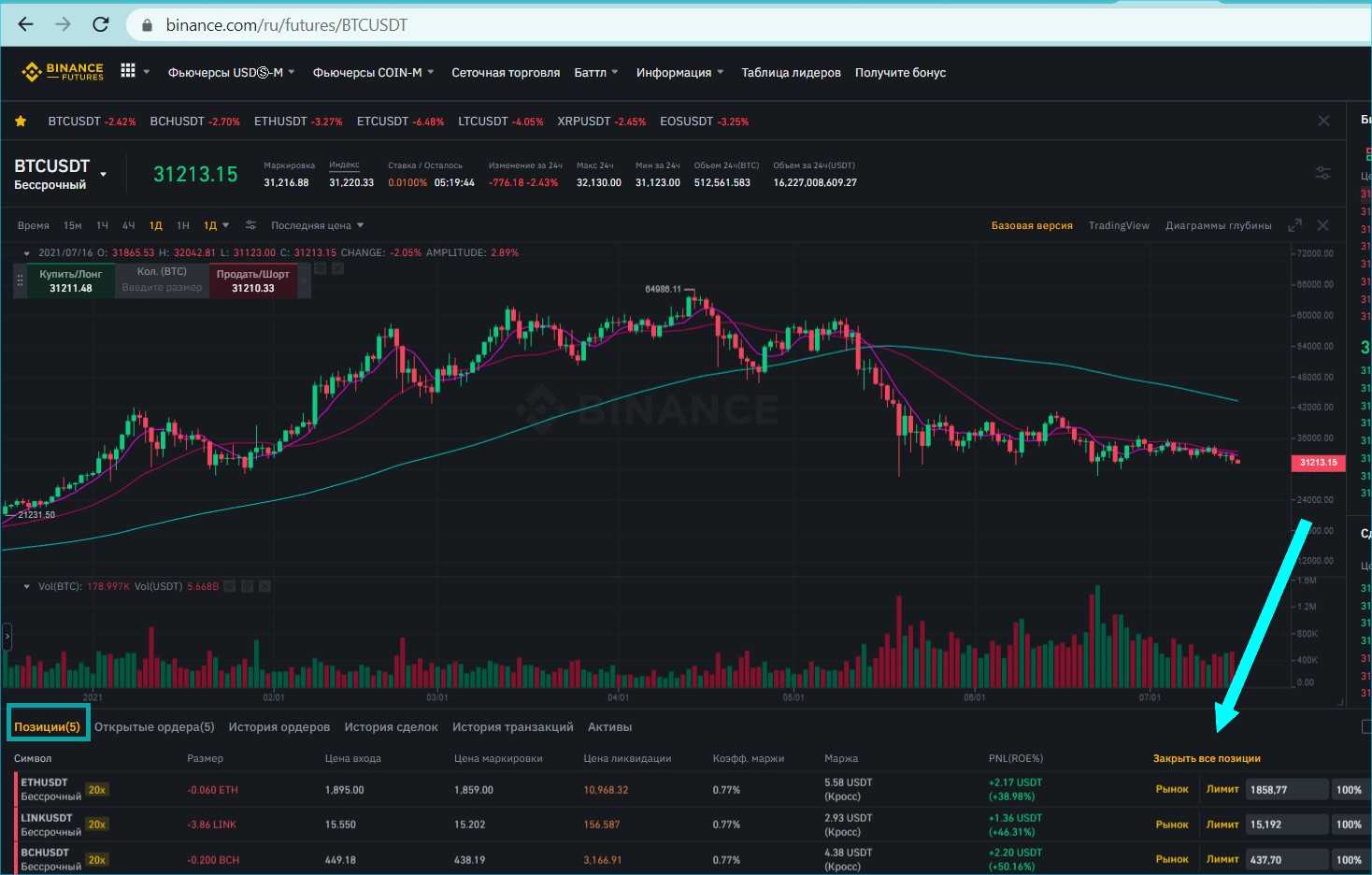
Task: Open ticker preferences sliders icon
Action: point(1322,173)
